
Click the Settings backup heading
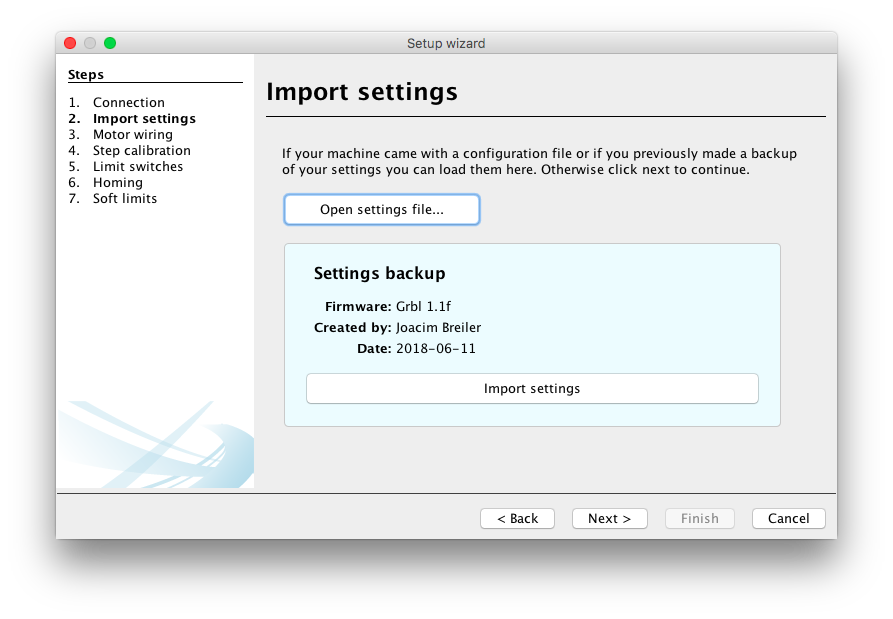379,273
